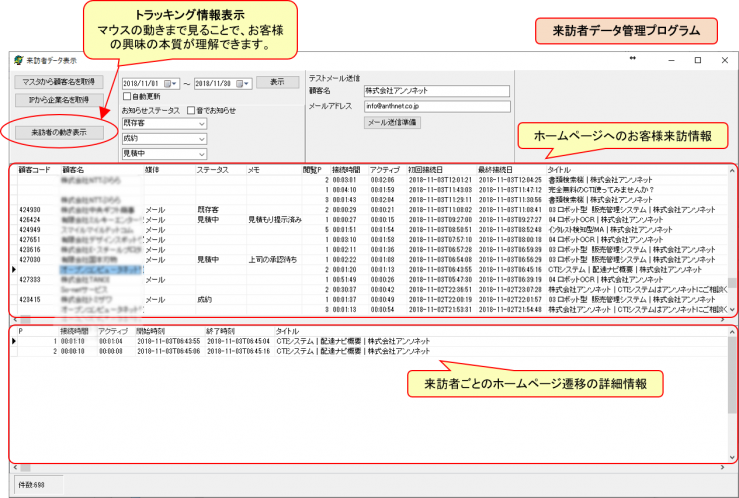Click the row selector arrow in the upper visitor table
Viewport: 739px width, 498px height.
coord(14,269)
